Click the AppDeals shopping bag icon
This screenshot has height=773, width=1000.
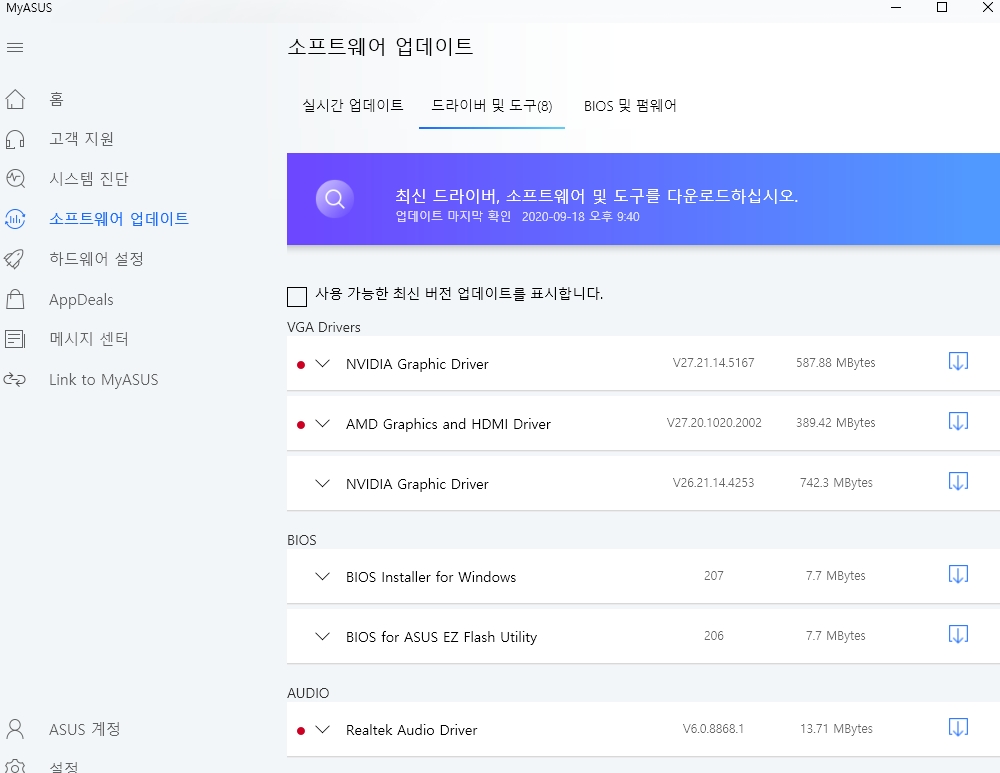(x=15, y=299)
